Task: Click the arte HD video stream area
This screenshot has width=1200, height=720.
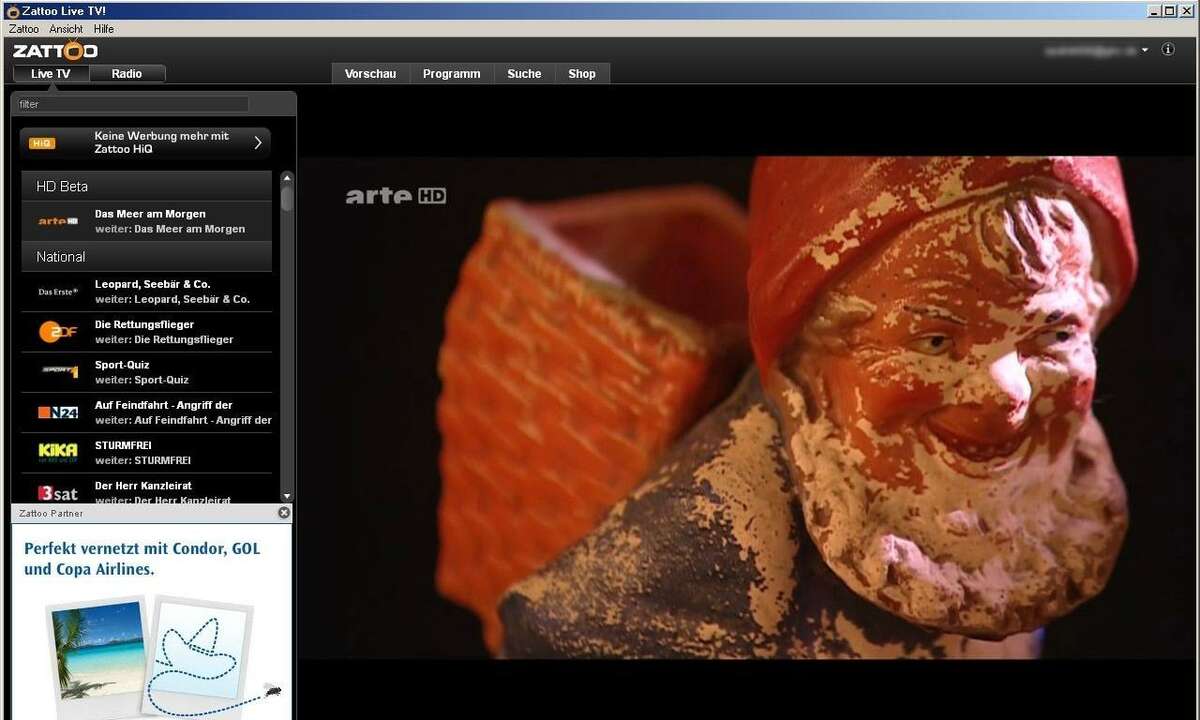Action: [750, 407]
